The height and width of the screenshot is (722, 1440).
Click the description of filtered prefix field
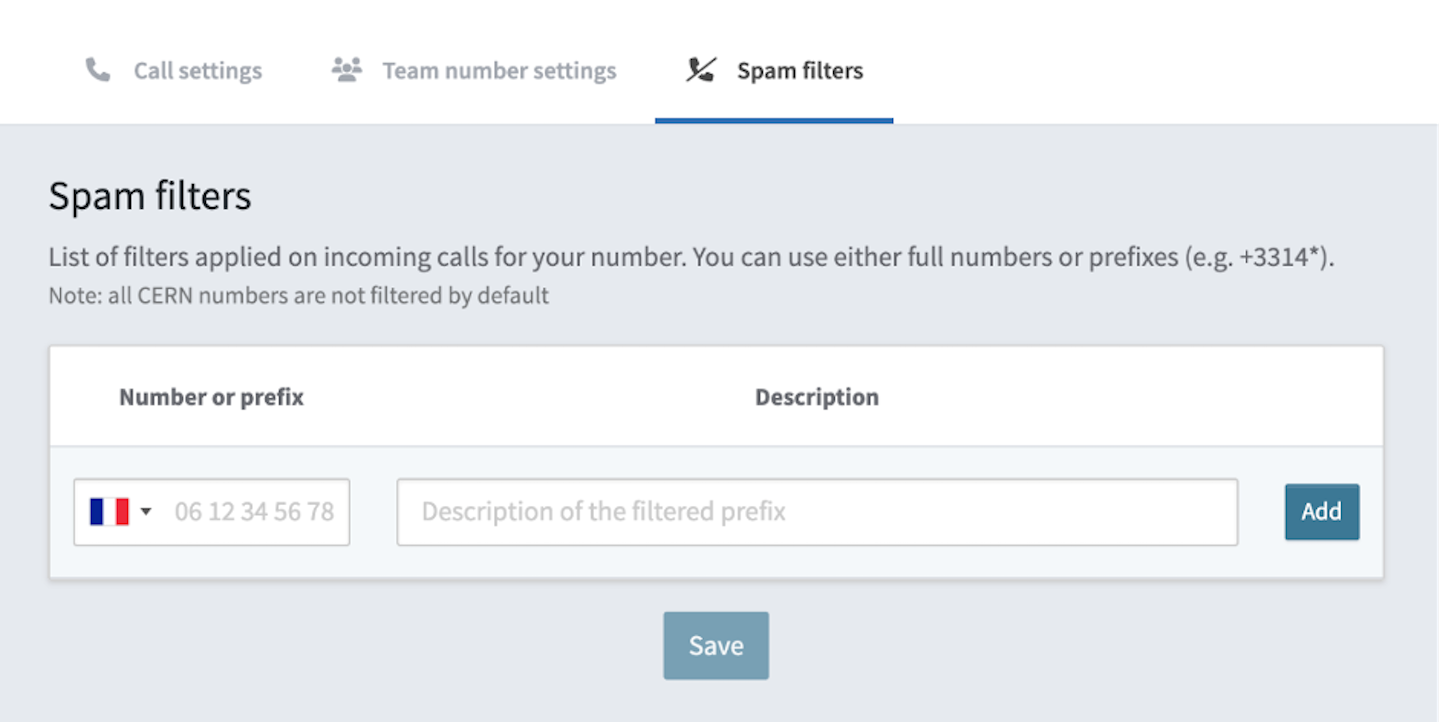point(817,511)
